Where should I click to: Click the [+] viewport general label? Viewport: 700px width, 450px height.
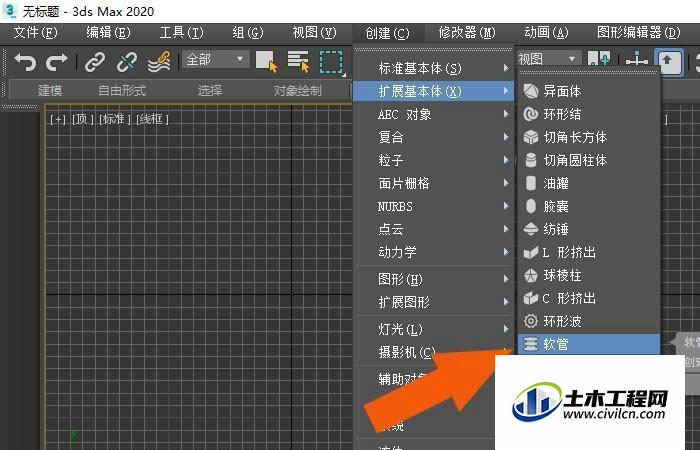click(58, 119)
